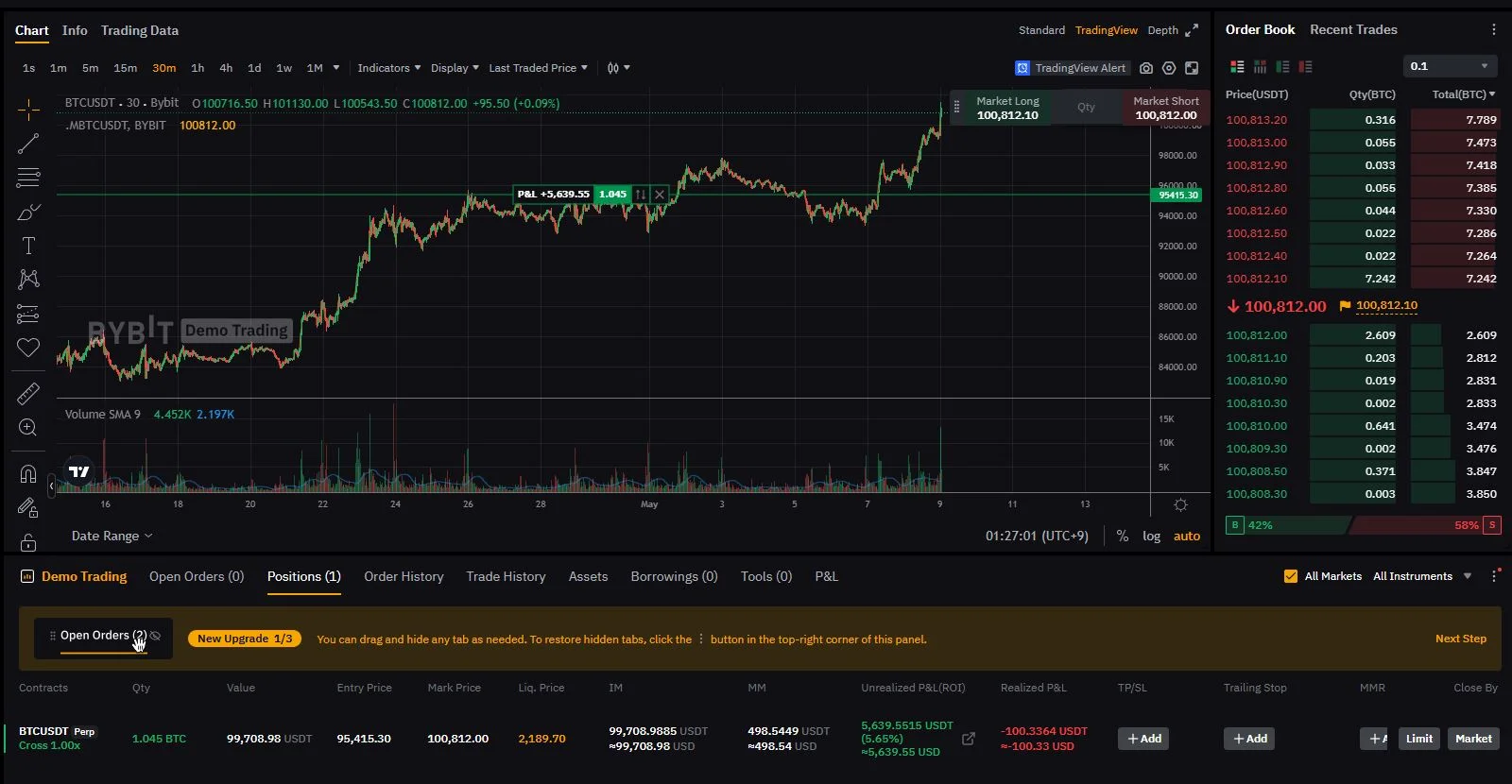Switch to the Trading Data tab

140,30
